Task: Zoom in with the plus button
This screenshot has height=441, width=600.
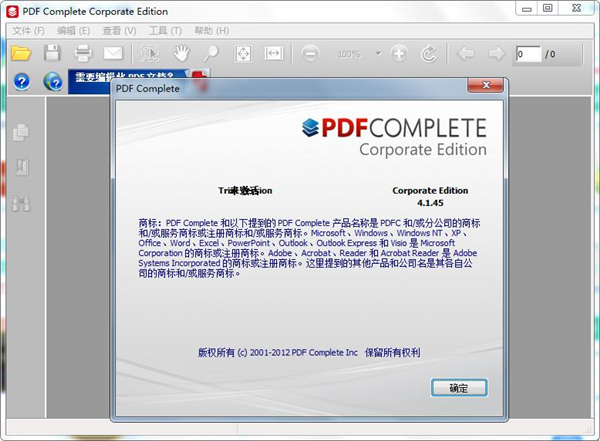Action: (399, 54)
